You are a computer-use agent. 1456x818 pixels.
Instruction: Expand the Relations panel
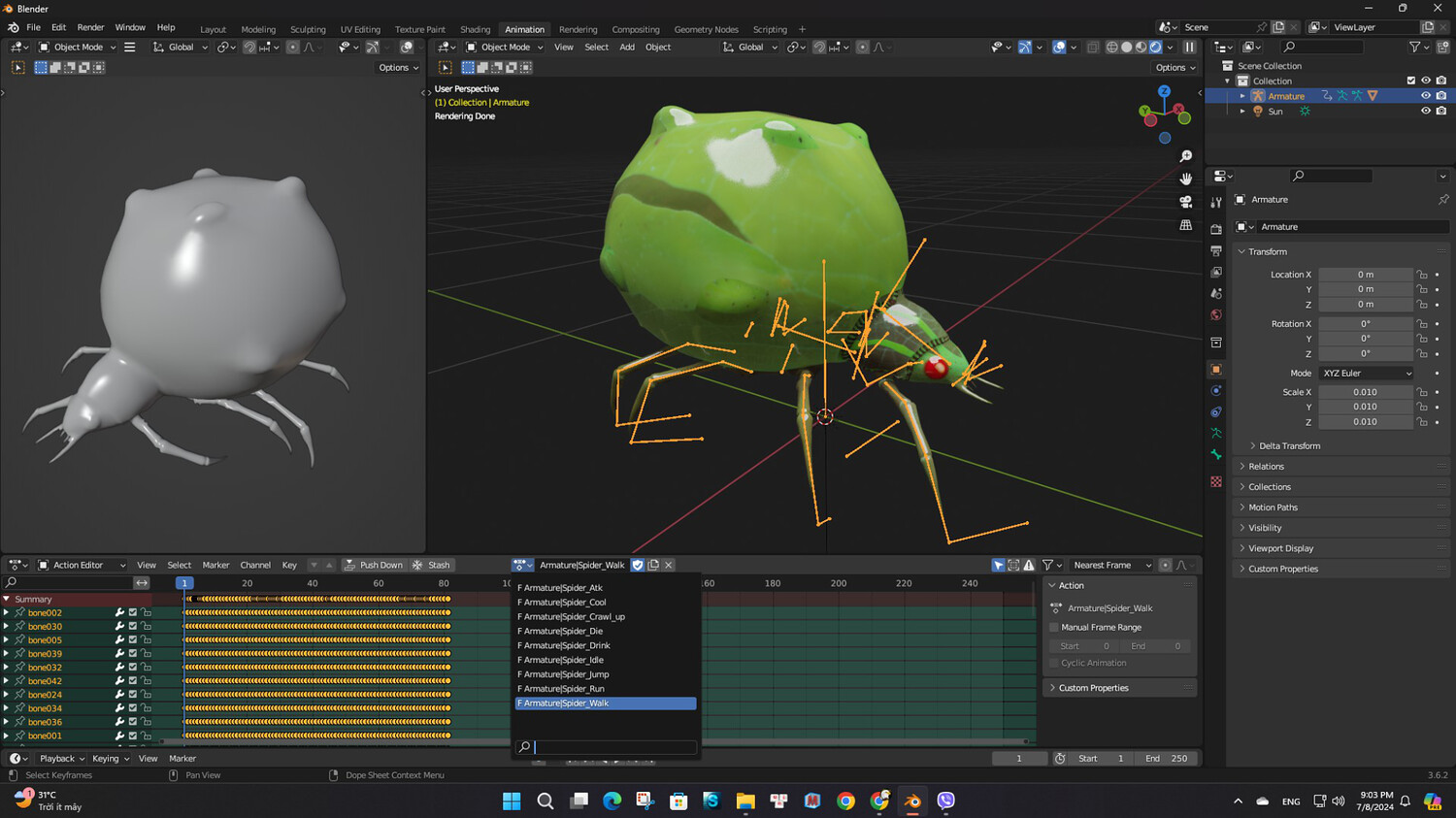[1266, 467]
